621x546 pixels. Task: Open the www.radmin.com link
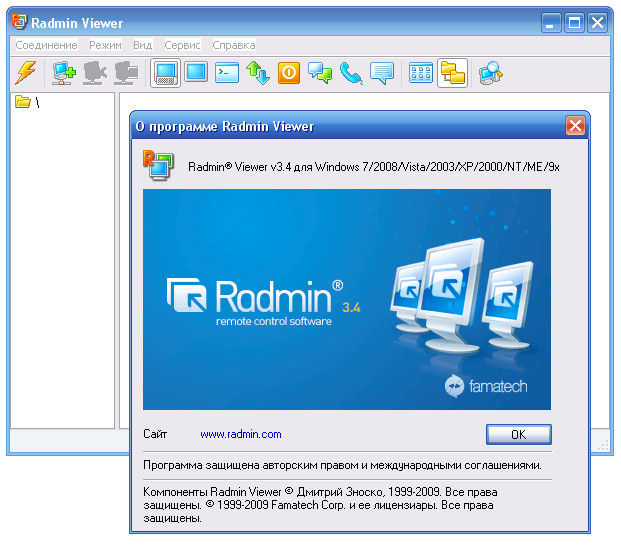point(241,434)
